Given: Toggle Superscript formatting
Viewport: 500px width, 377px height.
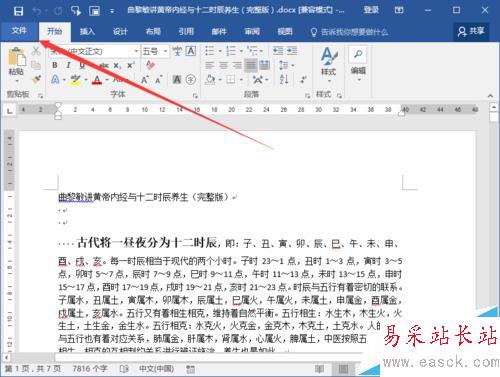Looking at the screenshot, I should tap(131, 65).
